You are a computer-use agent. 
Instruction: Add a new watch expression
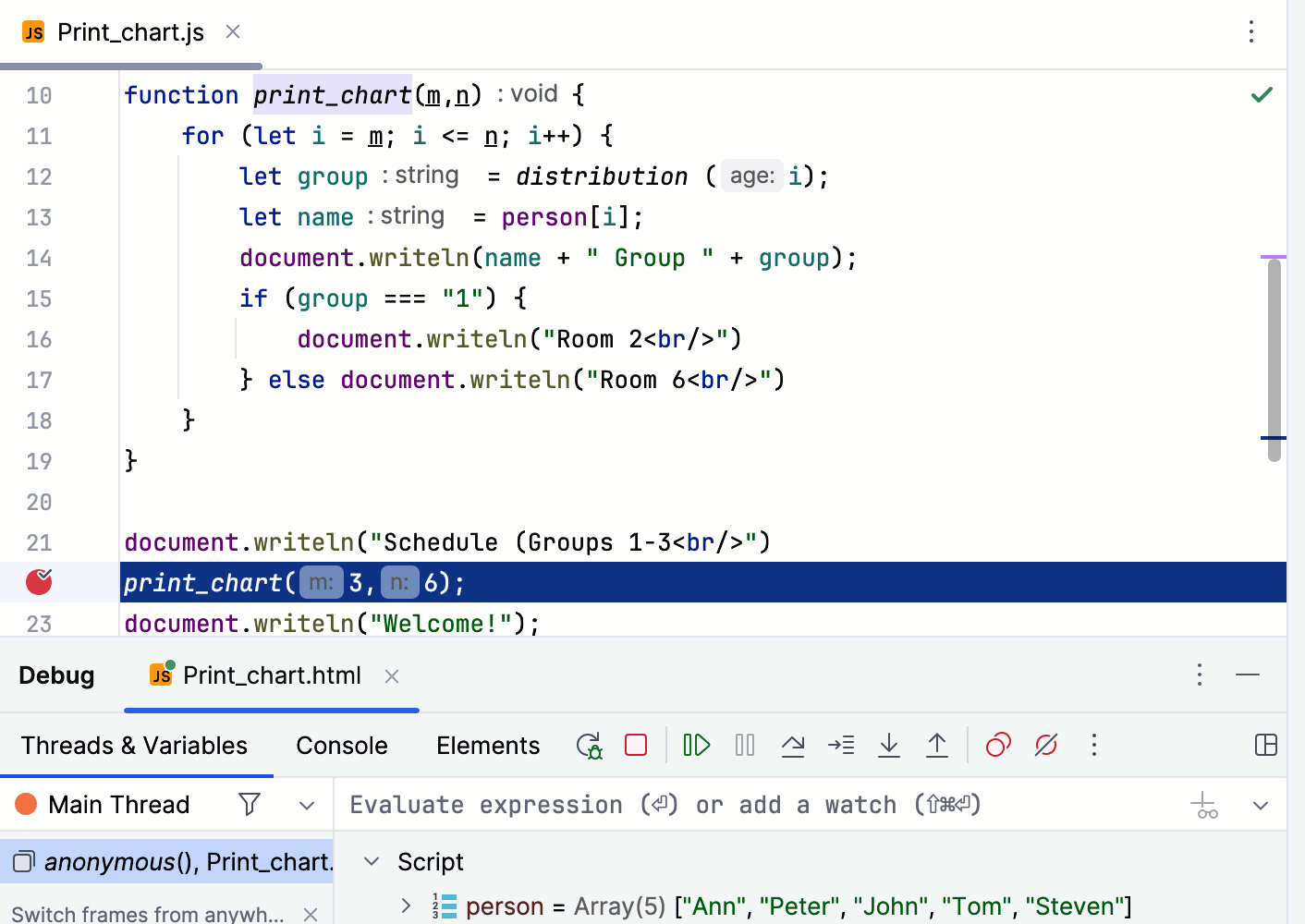tap(1204, 805)
